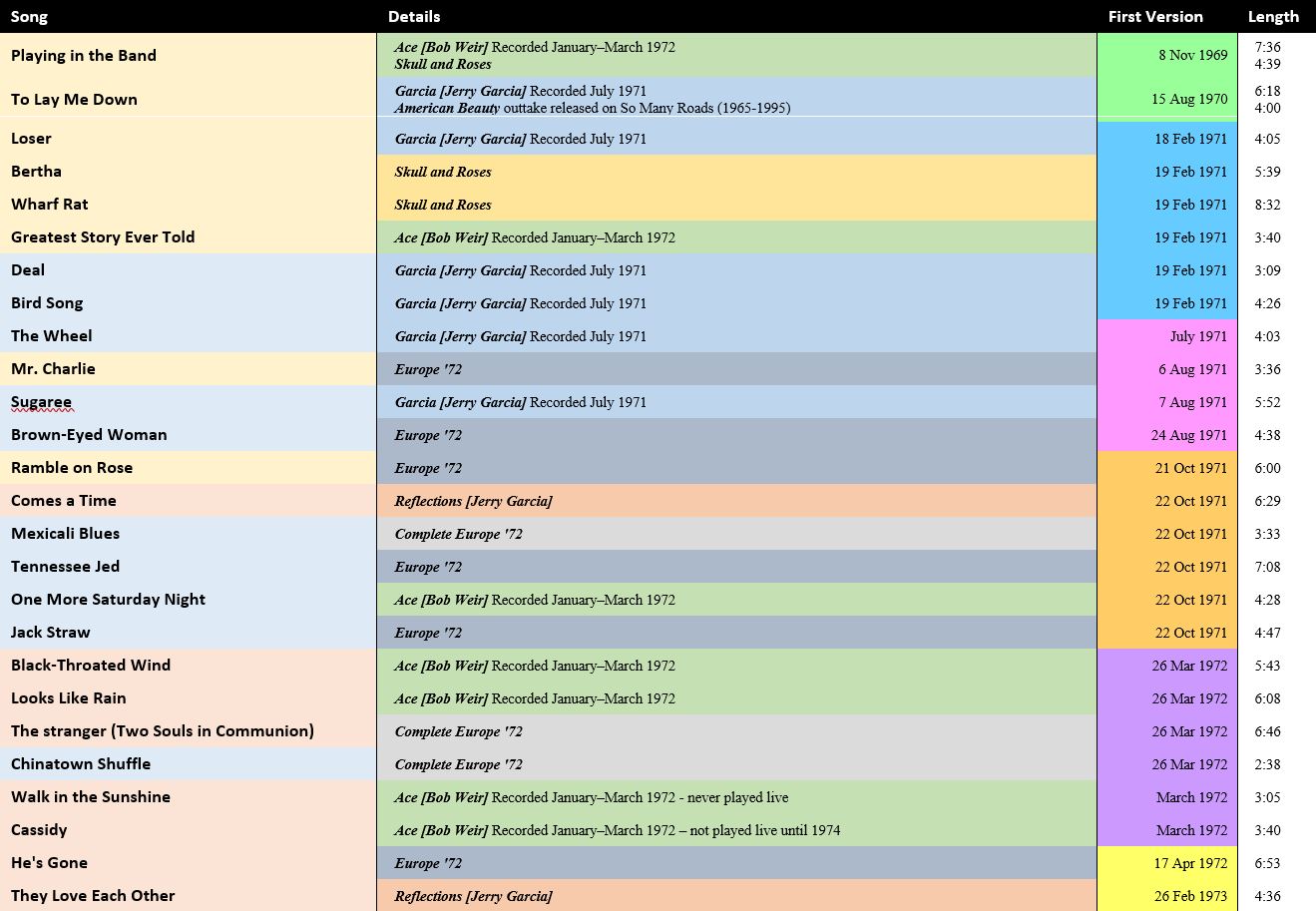Screen dimensions: 1316x911
Task: Select the One More Saturday Night cell
Action: coord(188,599)
